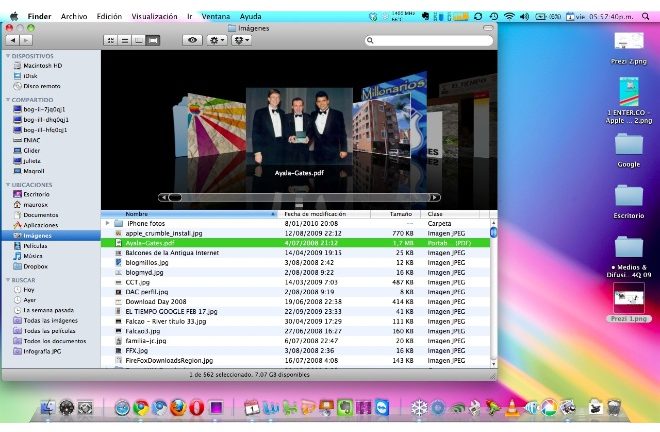Select EL TIEMPO GOOGLE FEB 17.jpg

pos(295,312)
